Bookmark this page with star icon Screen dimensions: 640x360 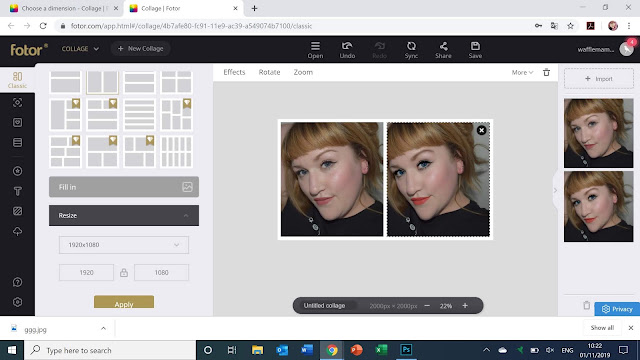point(570,26)
